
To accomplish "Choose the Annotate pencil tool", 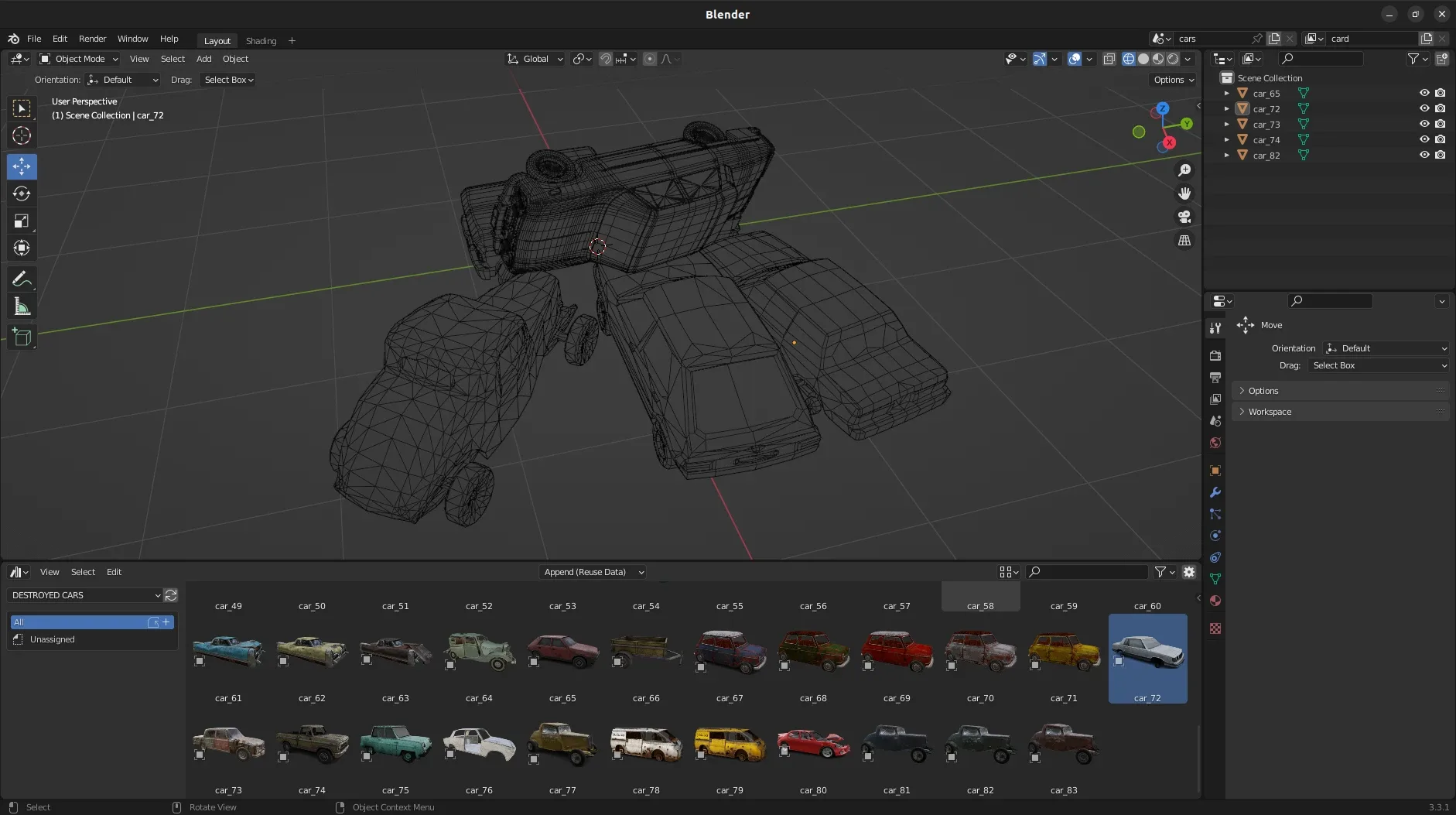I will point(22,279).
